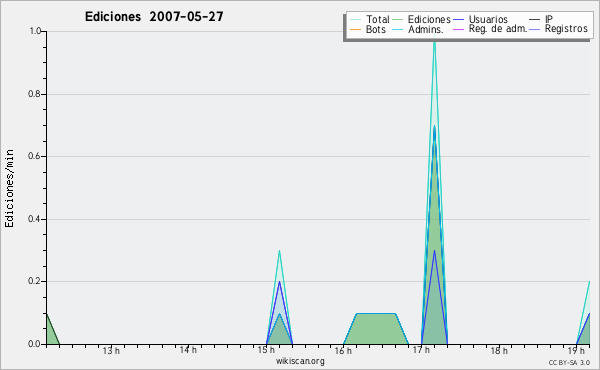Viewport: 600px width, 370px height.
Task: Click the '19 h' x-axis label
Action: click(x=576, y=350)
